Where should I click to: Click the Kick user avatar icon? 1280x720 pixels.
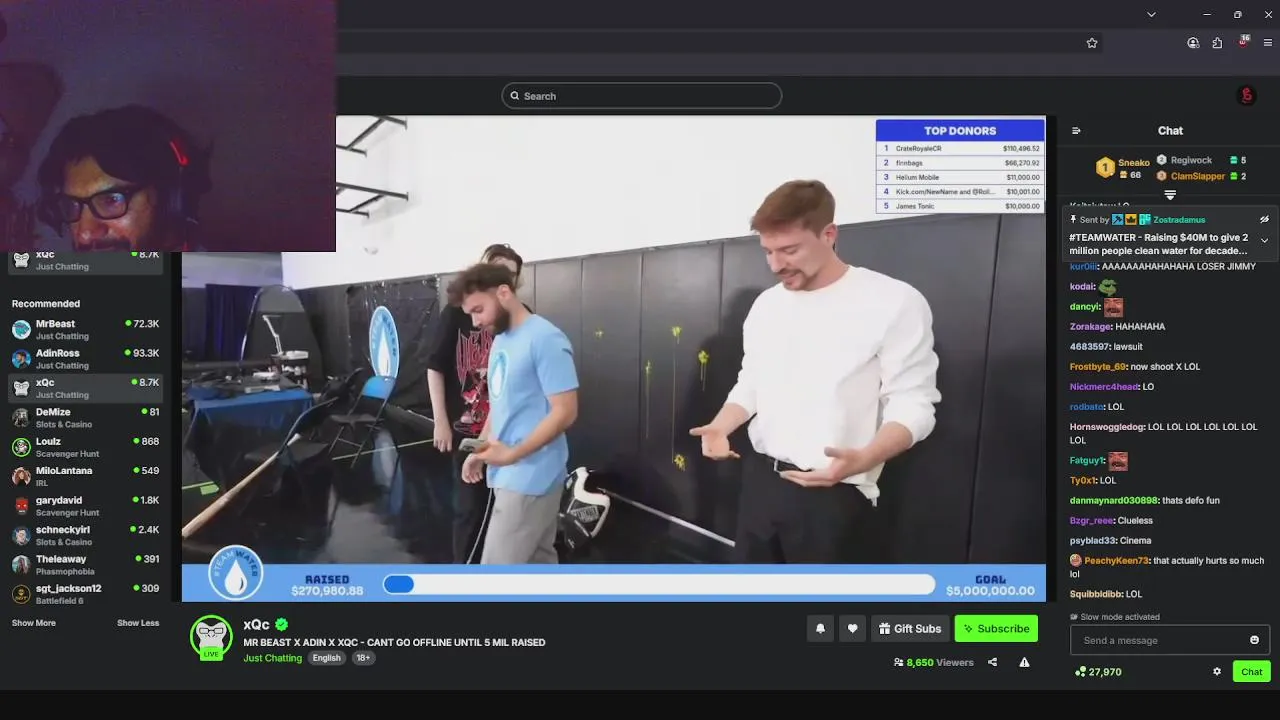pos(1246,95)
